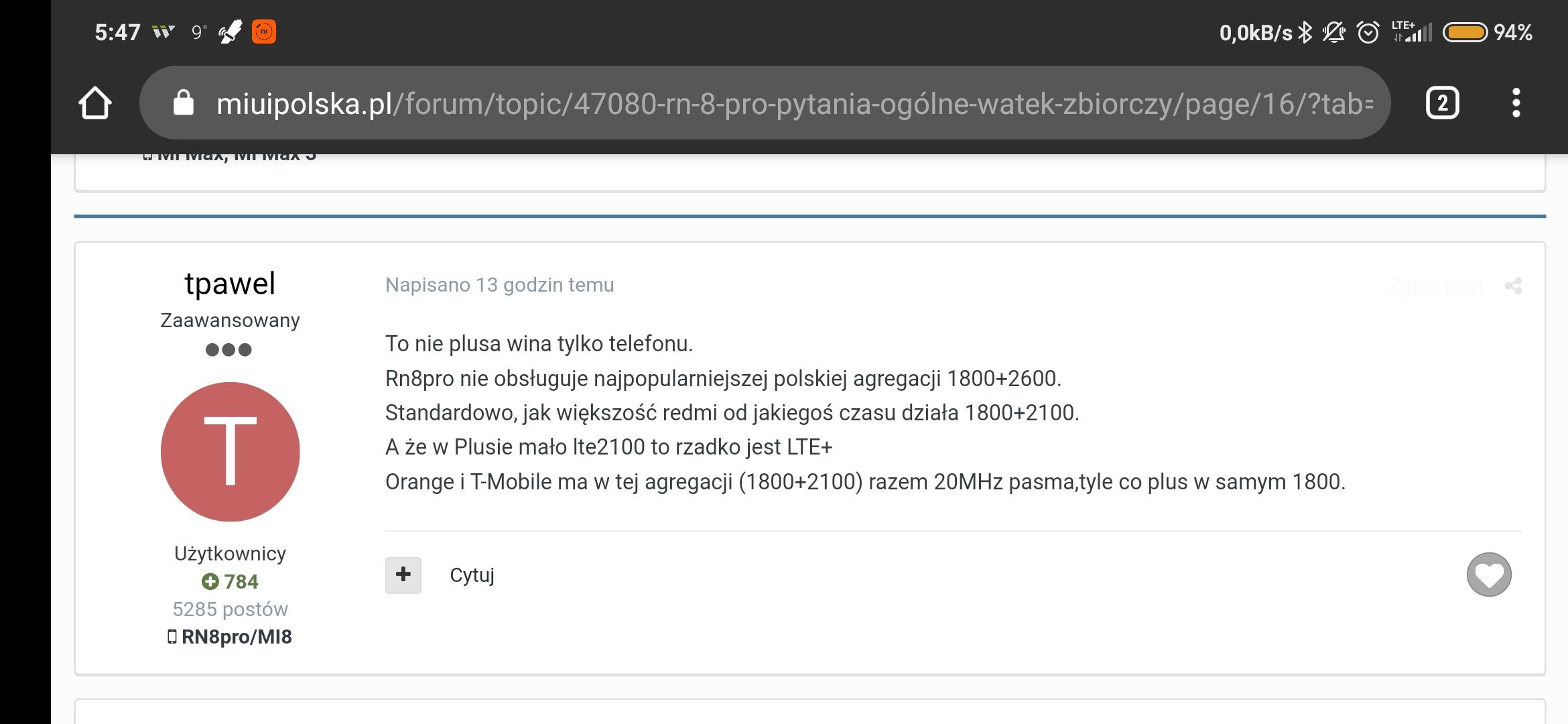Click the green 784 reputation badge
Viewport: 1568px width, 724px height.
tap(230, 581)
